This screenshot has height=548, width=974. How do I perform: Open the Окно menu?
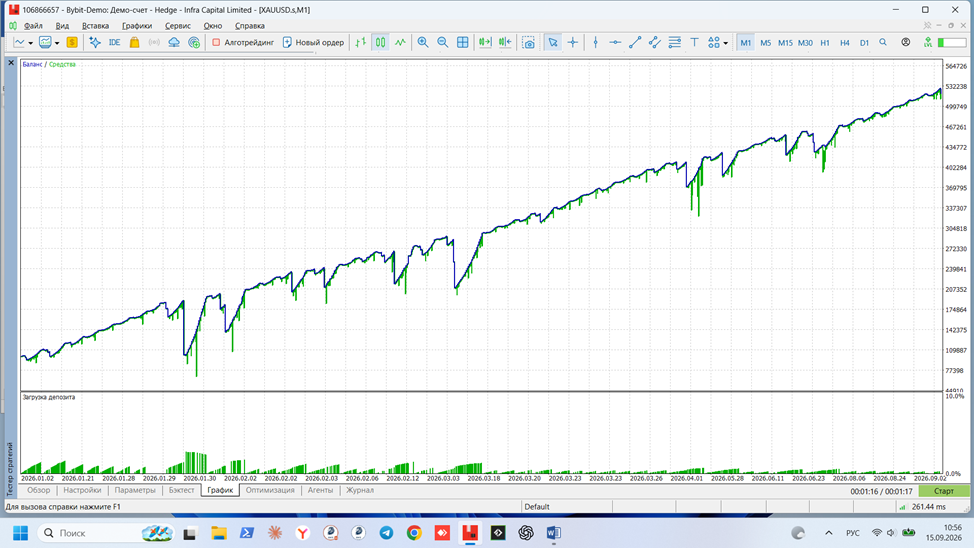pos(212,25)
